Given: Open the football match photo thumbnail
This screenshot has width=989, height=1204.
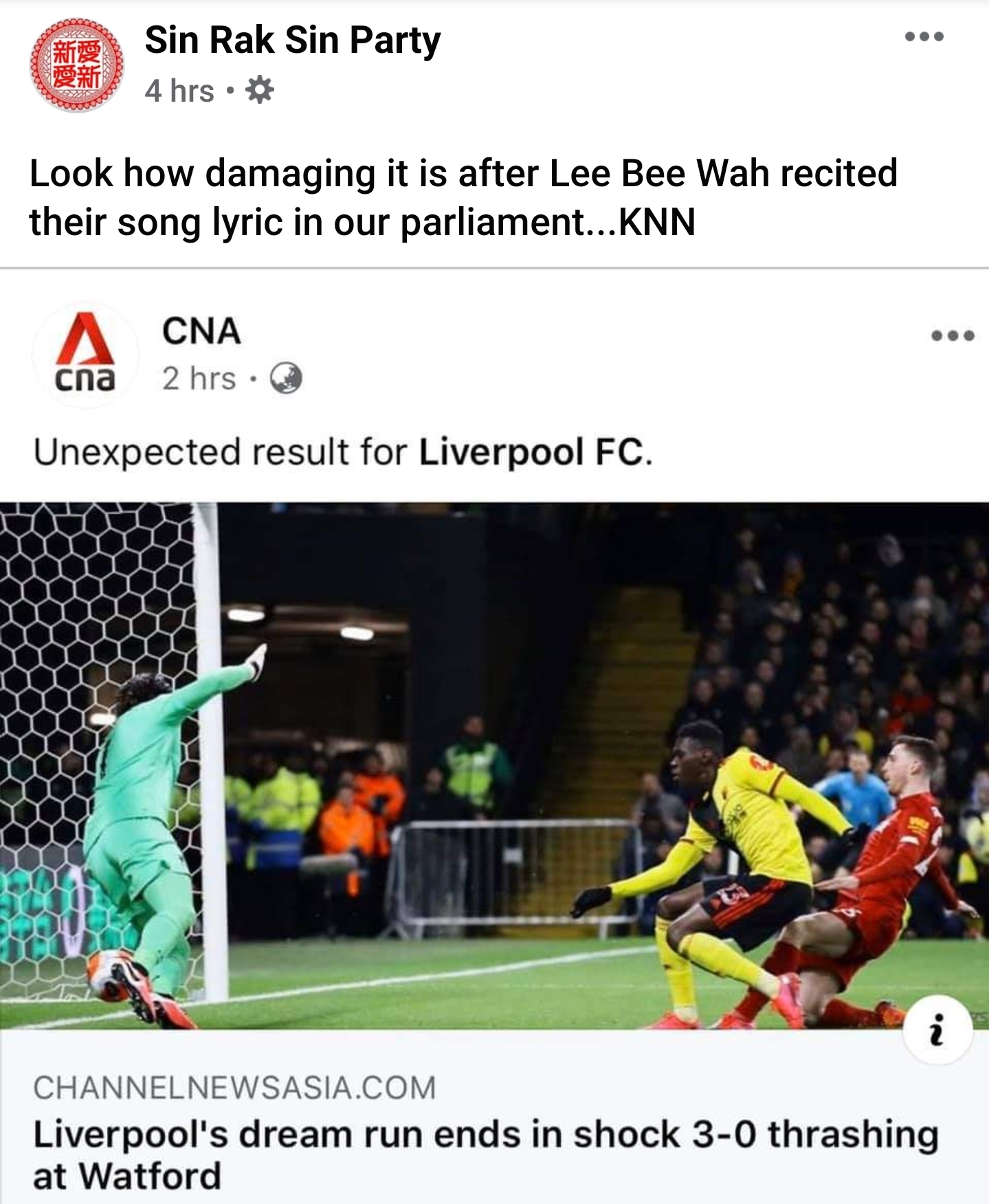Looking at the screenshot, I should tap(494, 766).
